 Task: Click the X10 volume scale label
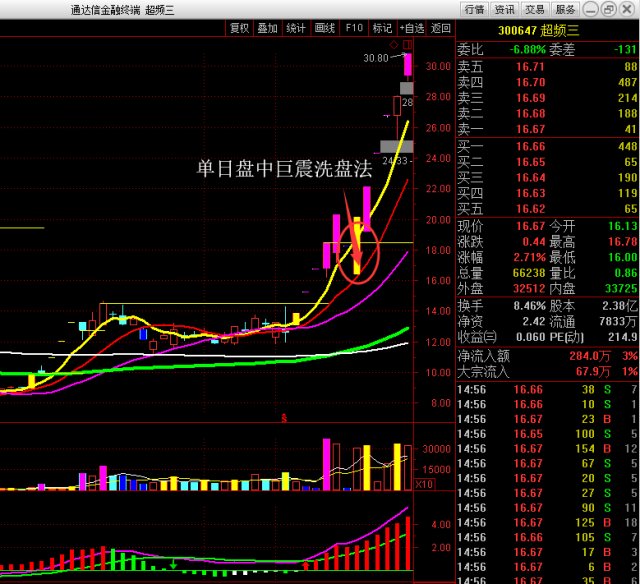point(424,484)
